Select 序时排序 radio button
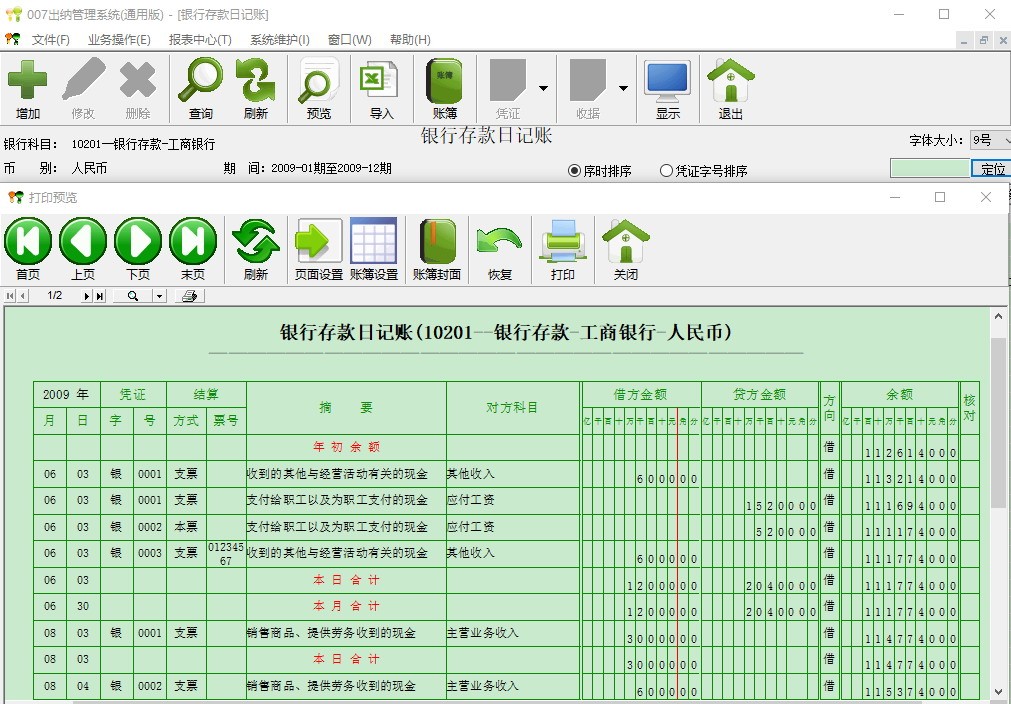 click(x=575, y=171)
